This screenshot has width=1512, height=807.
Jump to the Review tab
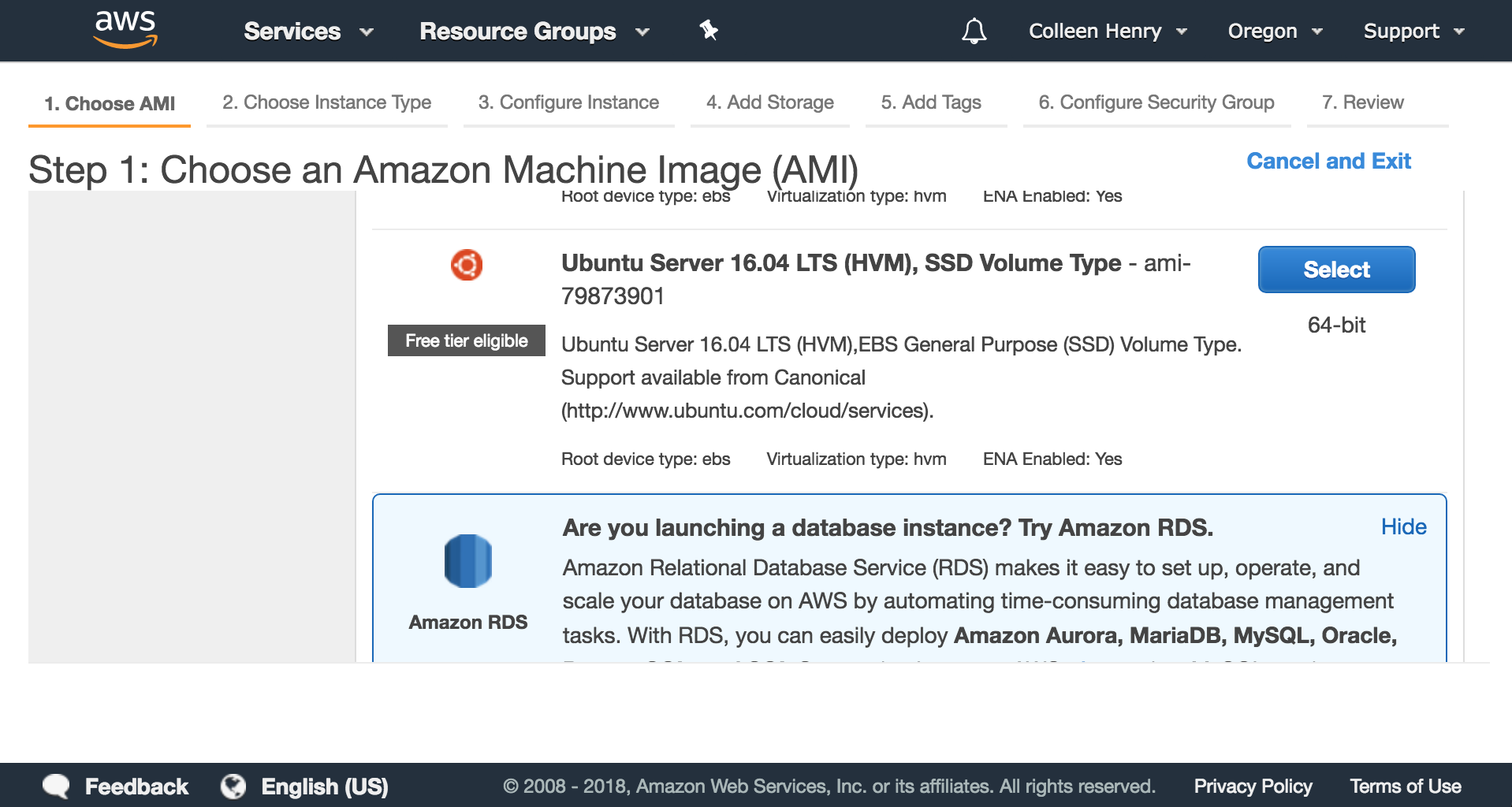pos(1362,102)
